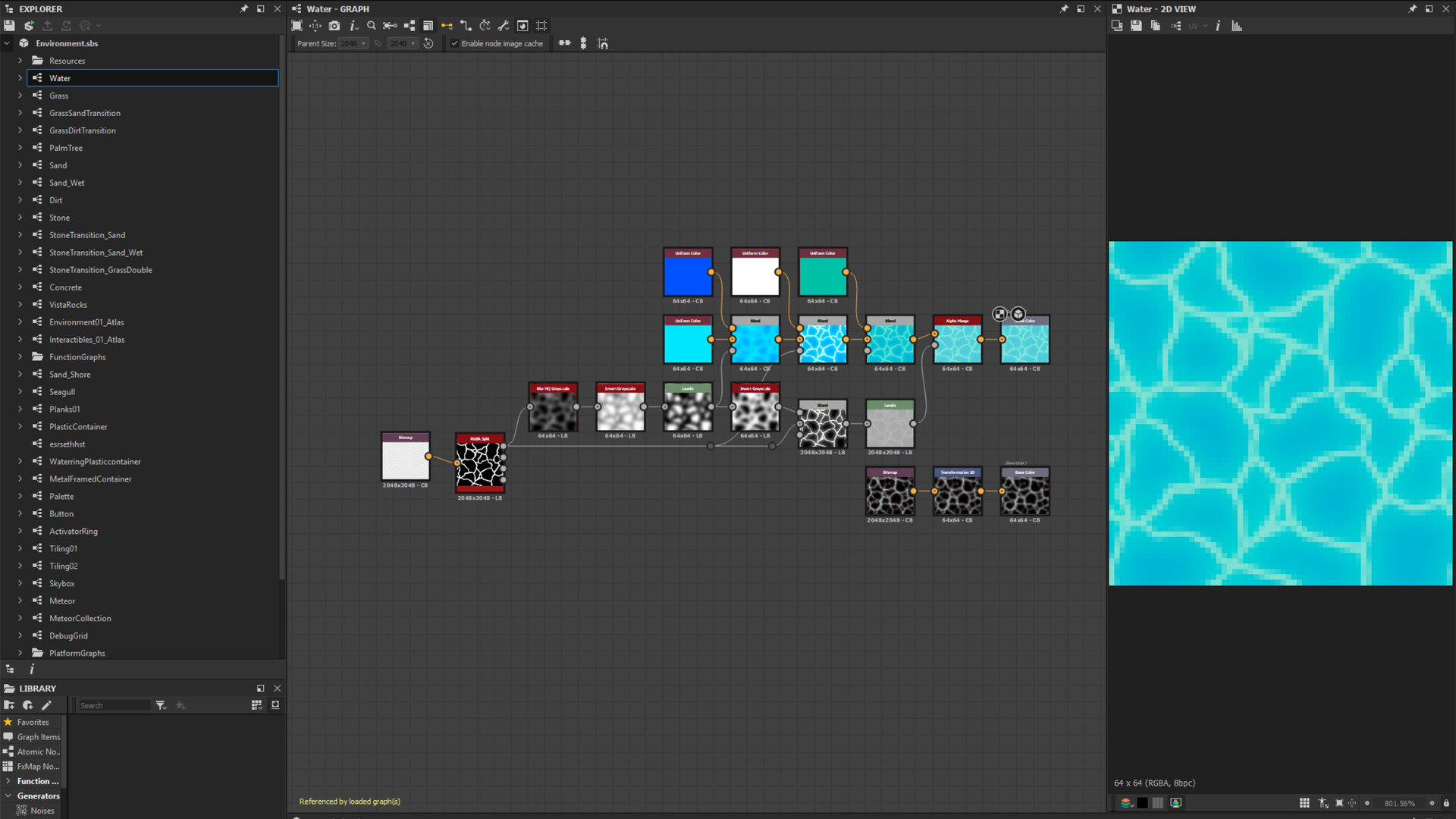Expand the Grass graph tree item
Viewport: 1456px width, 819px height.
click(20, 96)
